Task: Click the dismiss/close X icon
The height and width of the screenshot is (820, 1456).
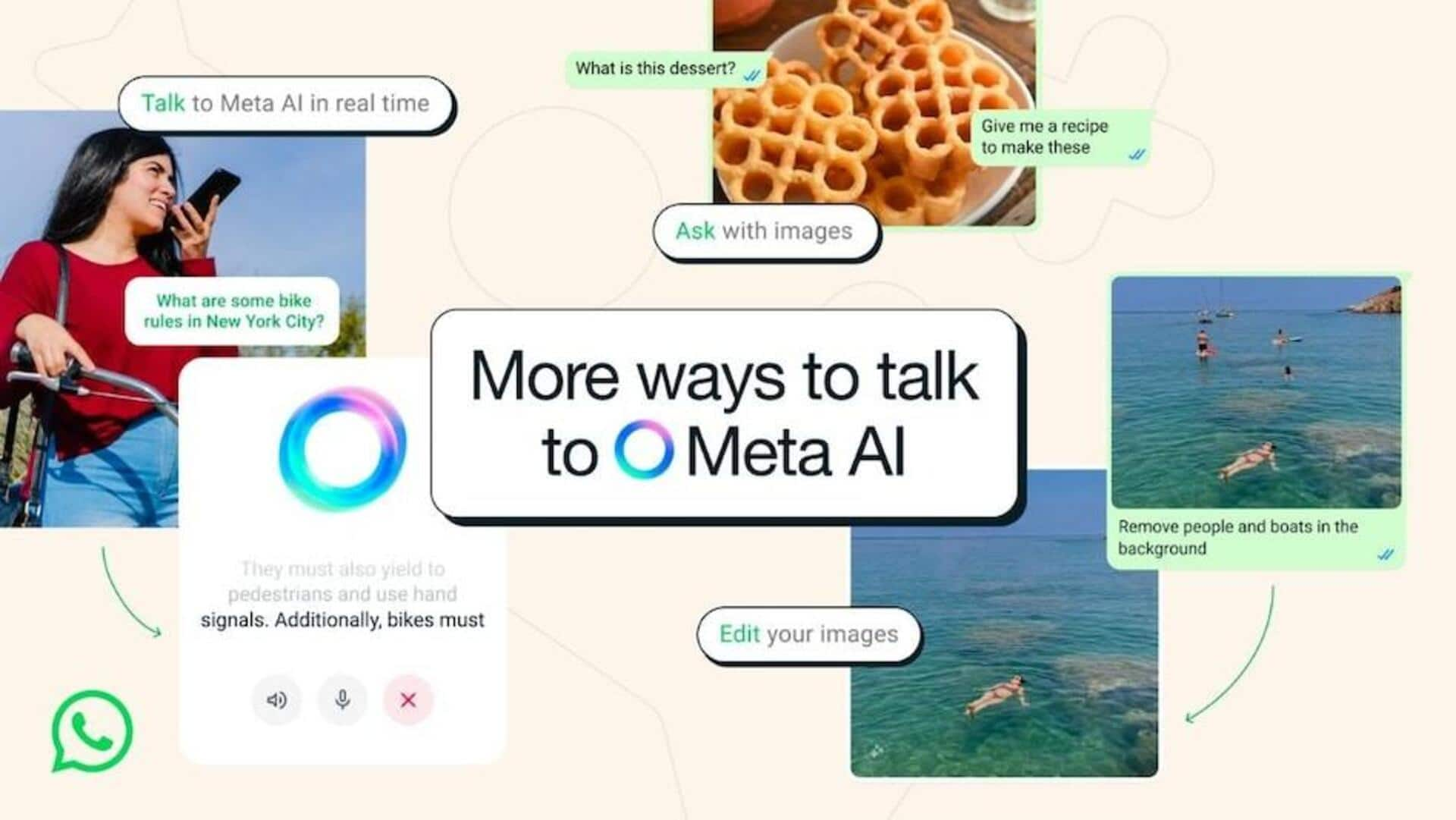Action: coord(409,700)
